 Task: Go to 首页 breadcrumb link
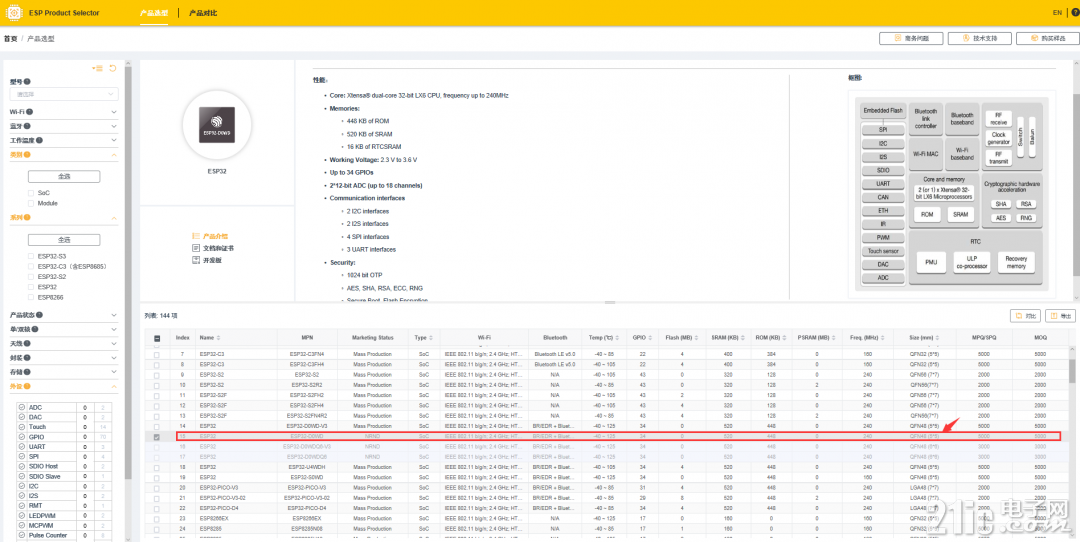click(10, 39)
